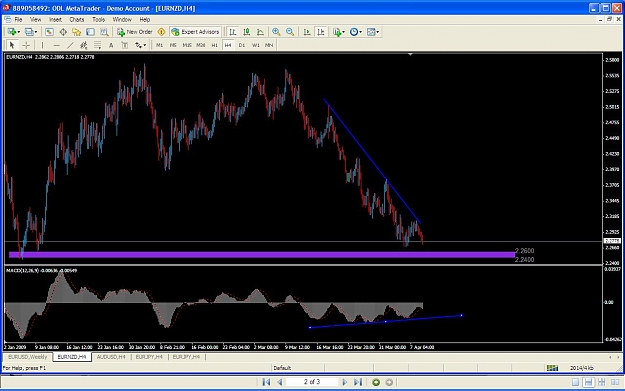Switch chart to Line Chart mode
Image resolution: width=625 pixels, height=391 pixels.
coord(260,32)
